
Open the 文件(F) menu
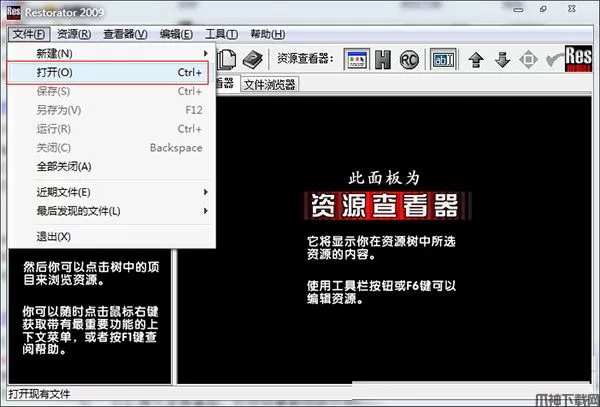point(29,34)
